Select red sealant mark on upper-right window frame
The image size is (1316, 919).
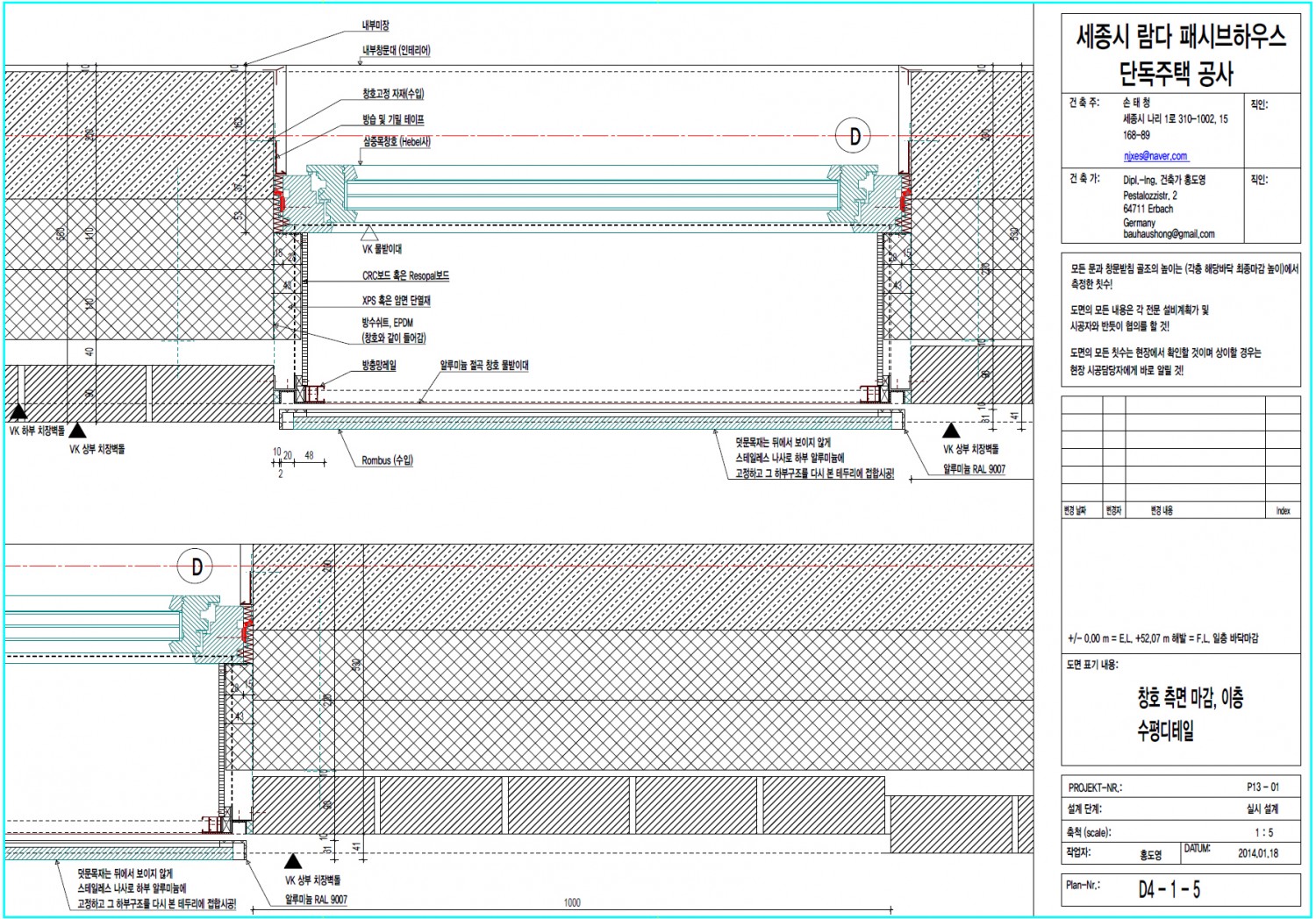pyautogui.click(x=904, y=200)
